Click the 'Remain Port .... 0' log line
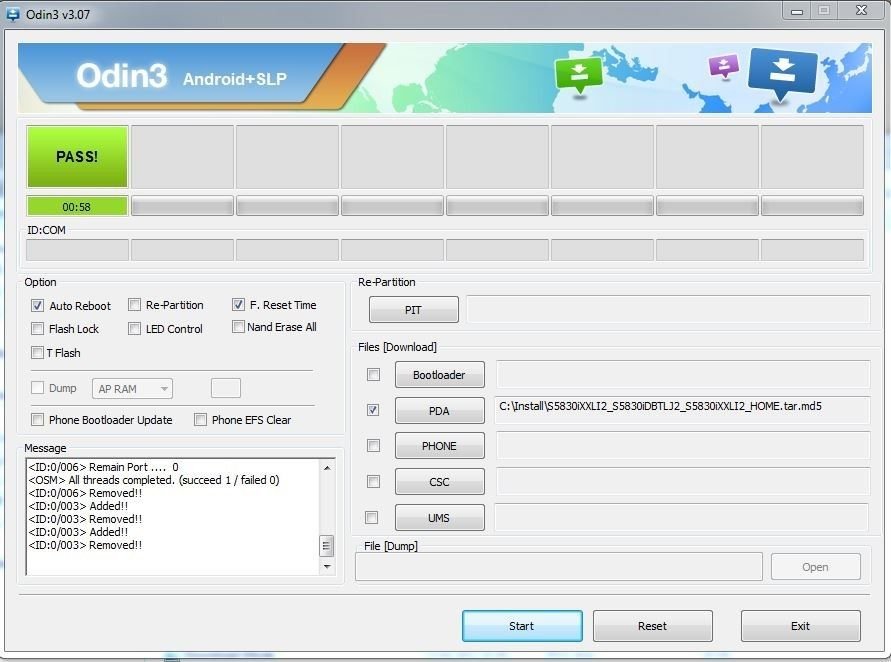 click(103, 467)
